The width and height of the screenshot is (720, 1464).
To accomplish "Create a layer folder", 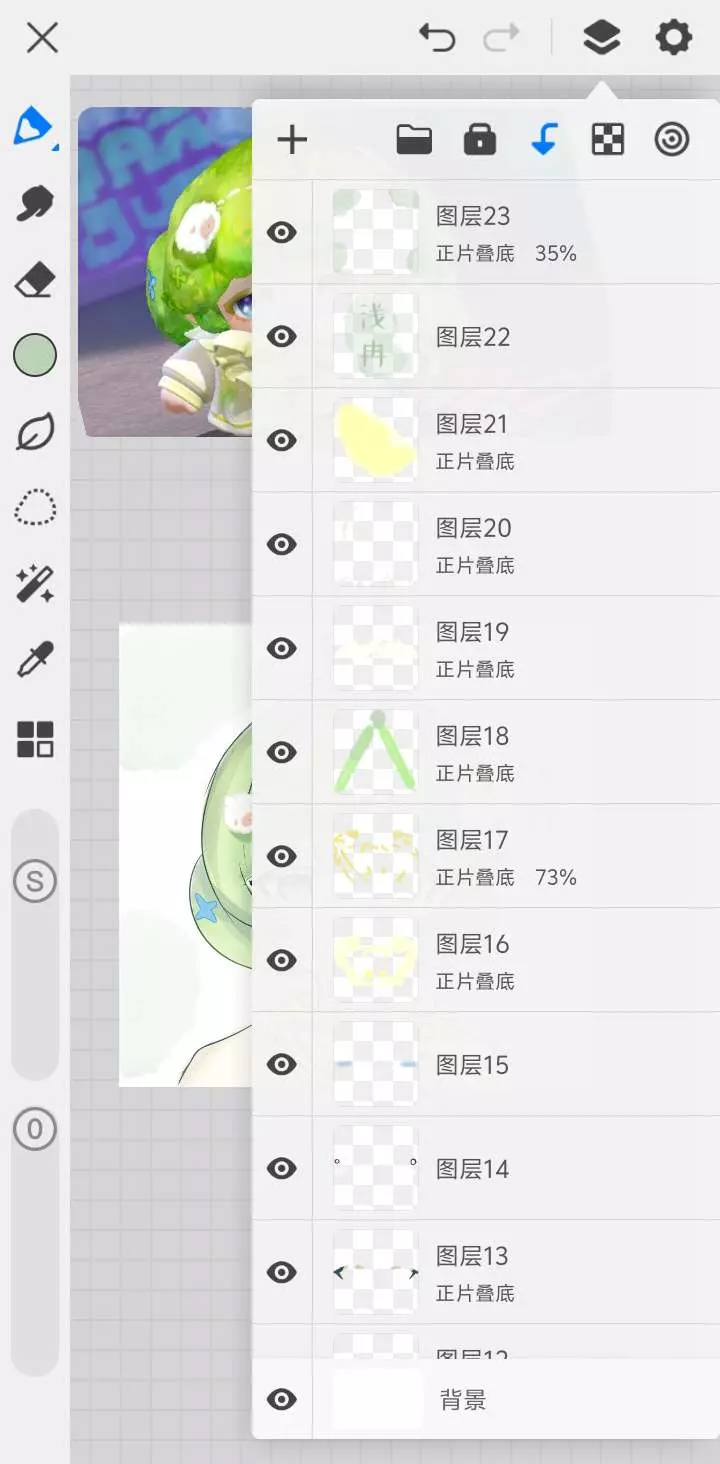I will (x=414, y=140).
